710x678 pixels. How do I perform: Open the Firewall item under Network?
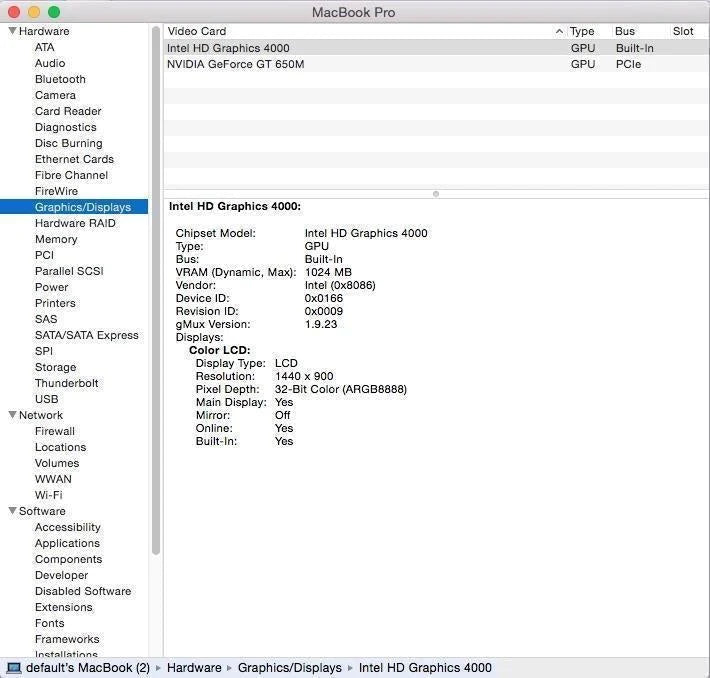coord(55,431)
